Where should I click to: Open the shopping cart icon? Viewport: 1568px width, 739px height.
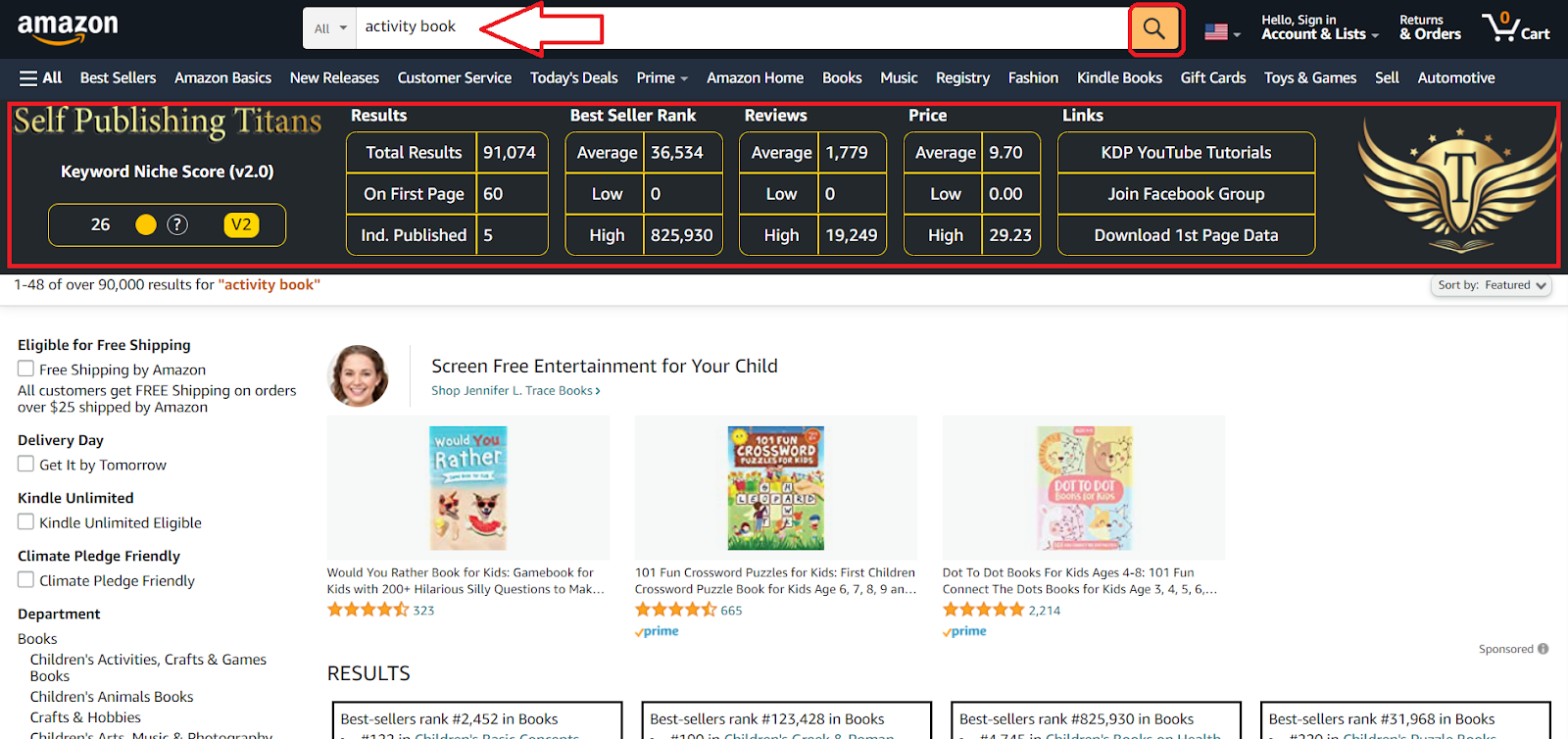[1515, 27]
